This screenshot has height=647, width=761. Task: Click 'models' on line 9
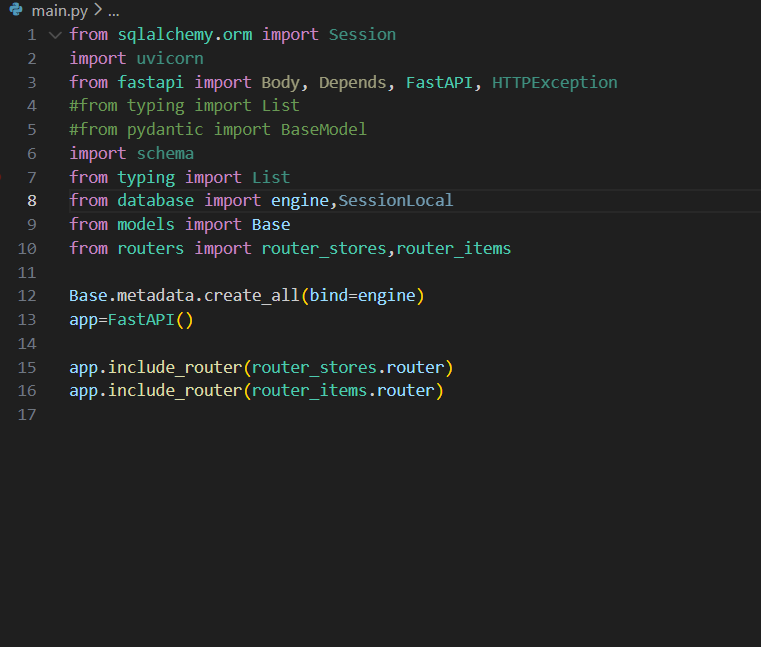tap(146, 224)
